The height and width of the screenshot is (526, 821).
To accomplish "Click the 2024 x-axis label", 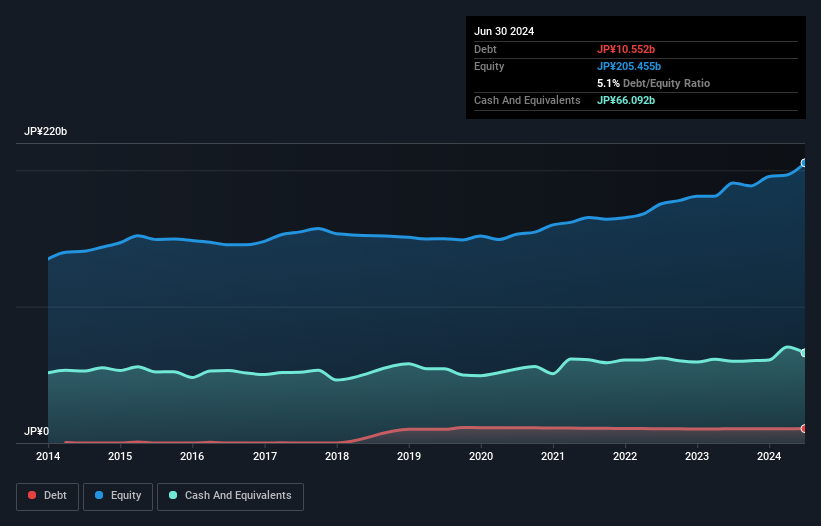I will click(769, 456).
